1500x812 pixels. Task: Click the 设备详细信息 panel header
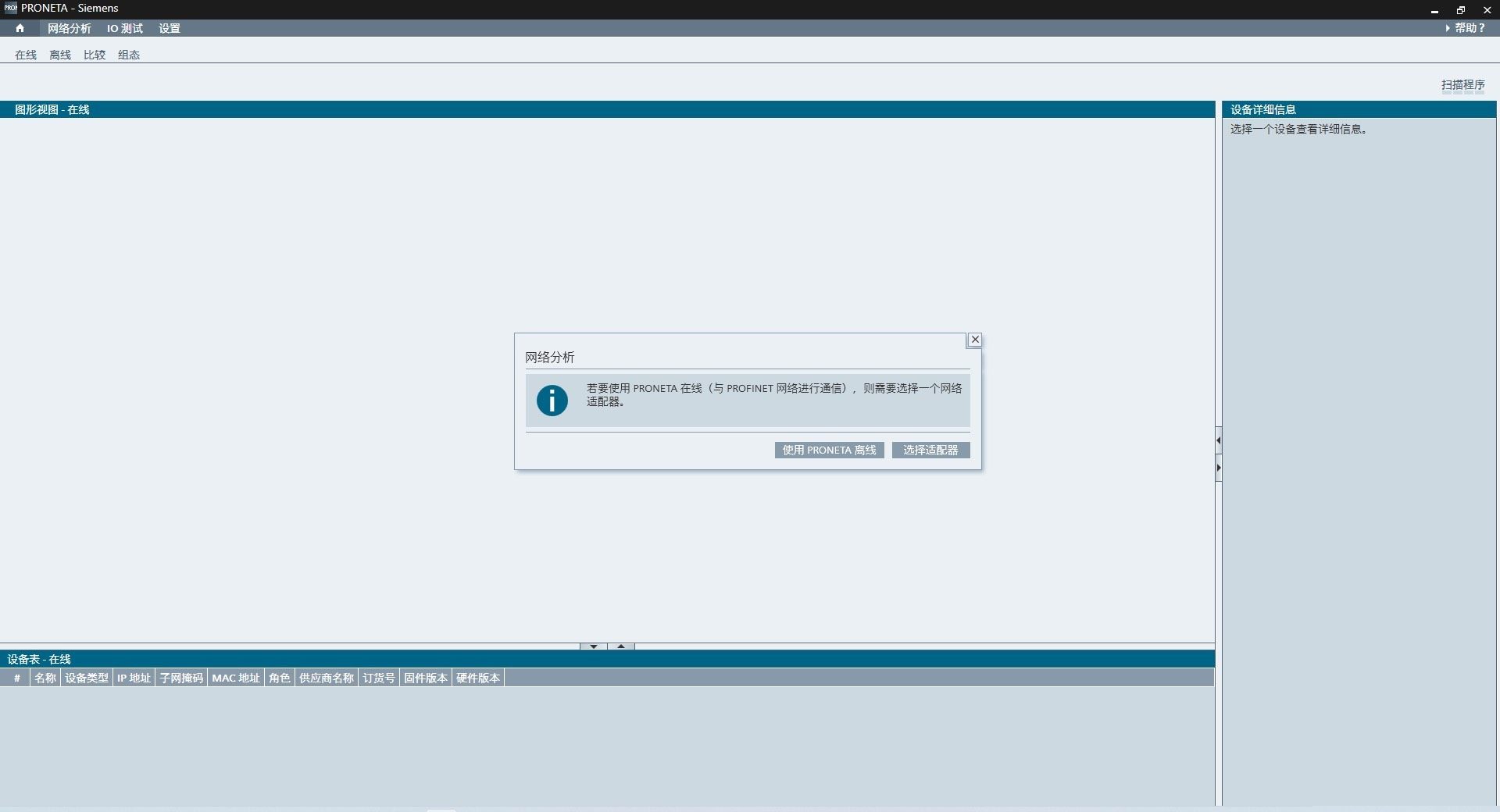pos(1359,109)
